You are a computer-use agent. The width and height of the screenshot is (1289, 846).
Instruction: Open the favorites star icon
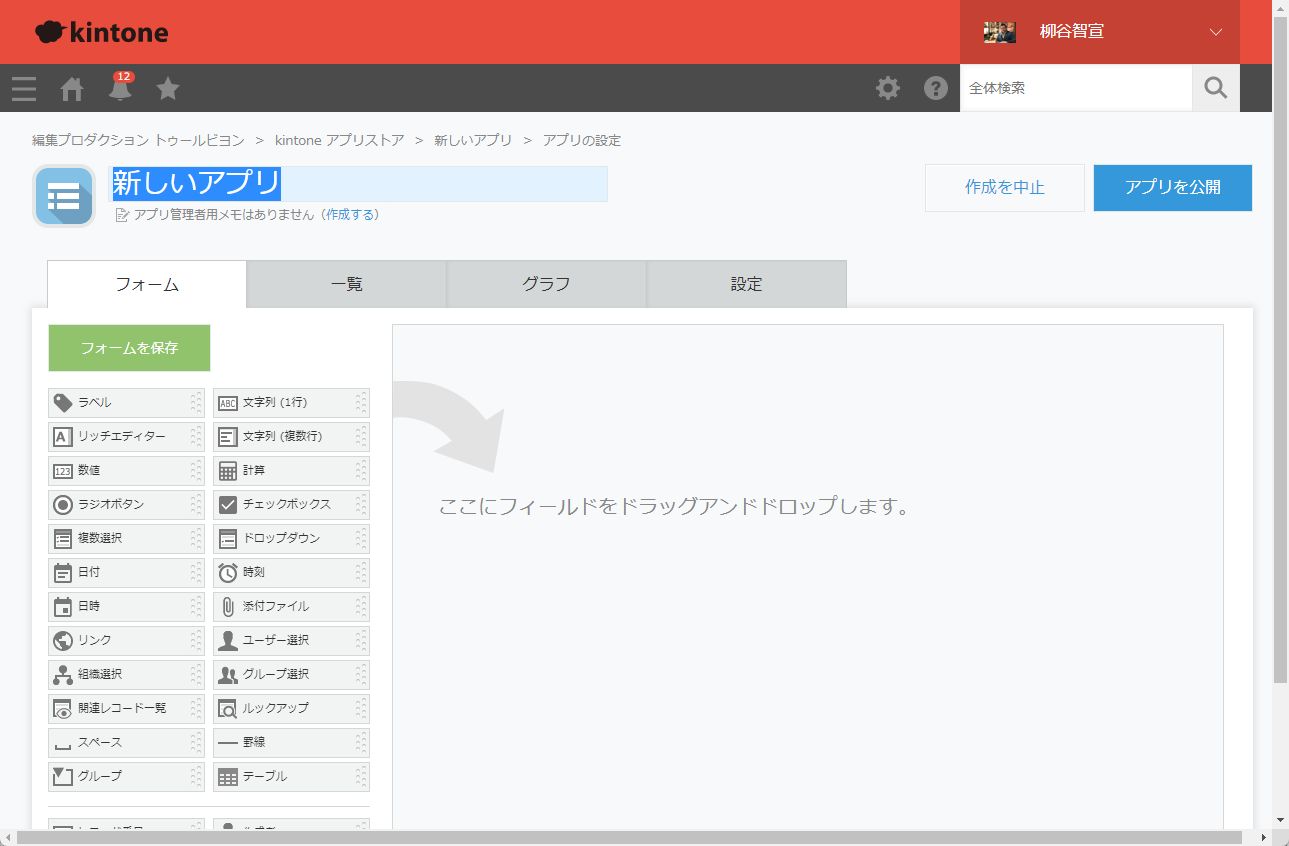[x=168, y=89]
